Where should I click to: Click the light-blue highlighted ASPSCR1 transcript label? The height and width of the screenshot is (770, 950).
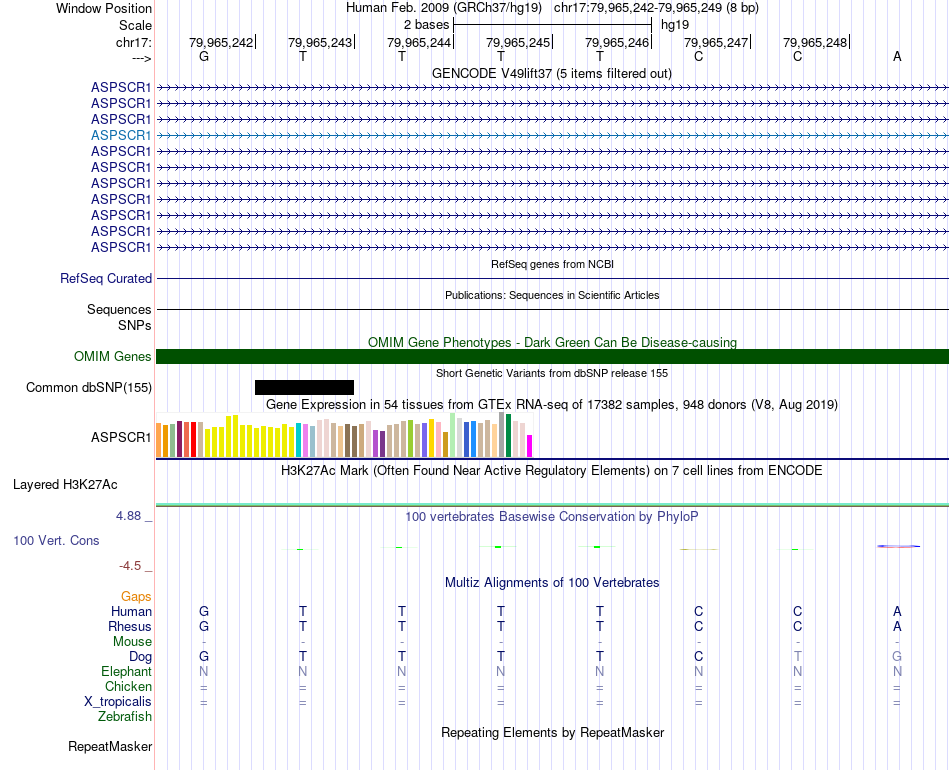121,135
